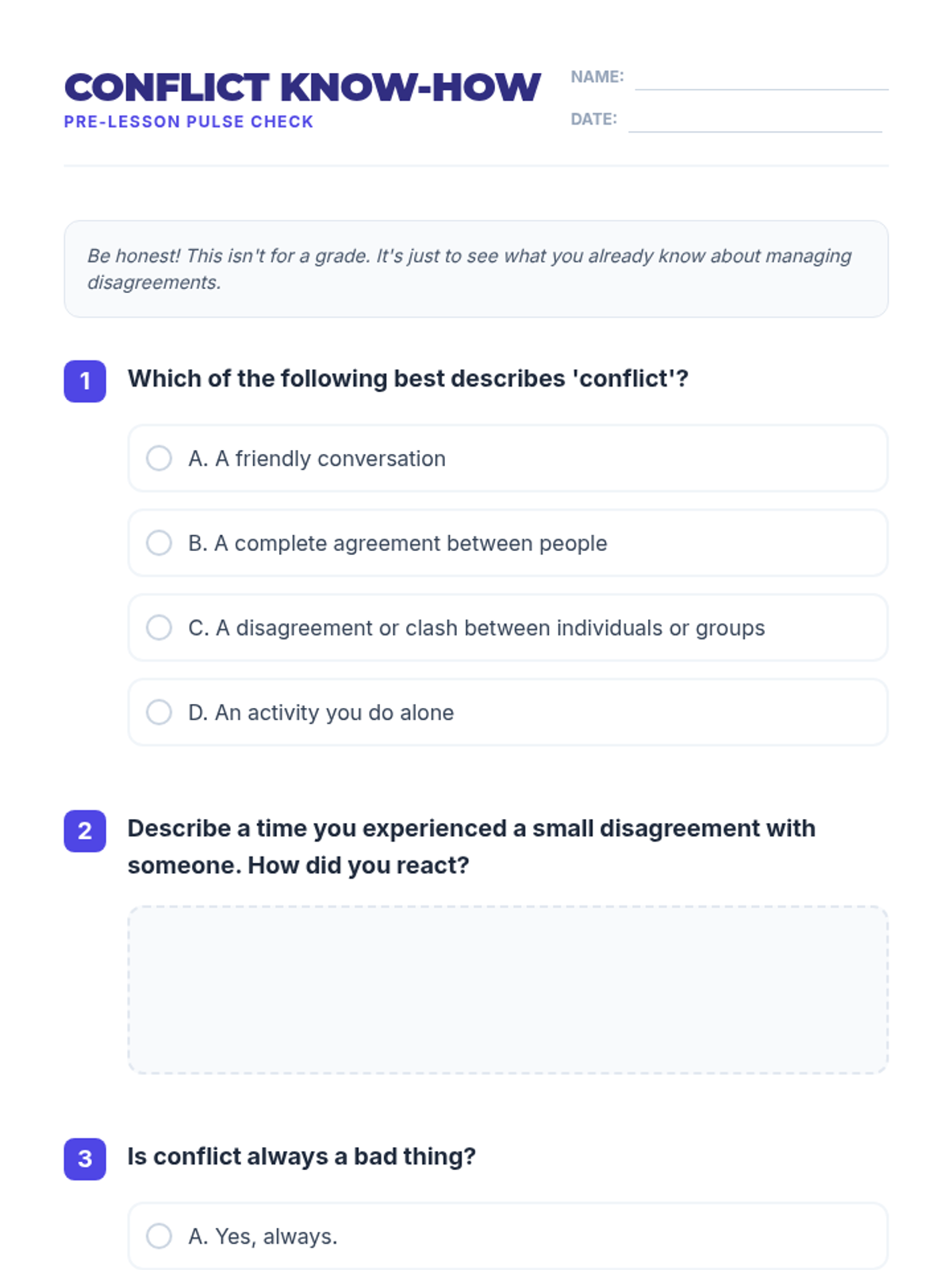Screen dimensions: 952x1270
Task: Select radio button for 'A friendly conversation'
Action: coord(159,458)
